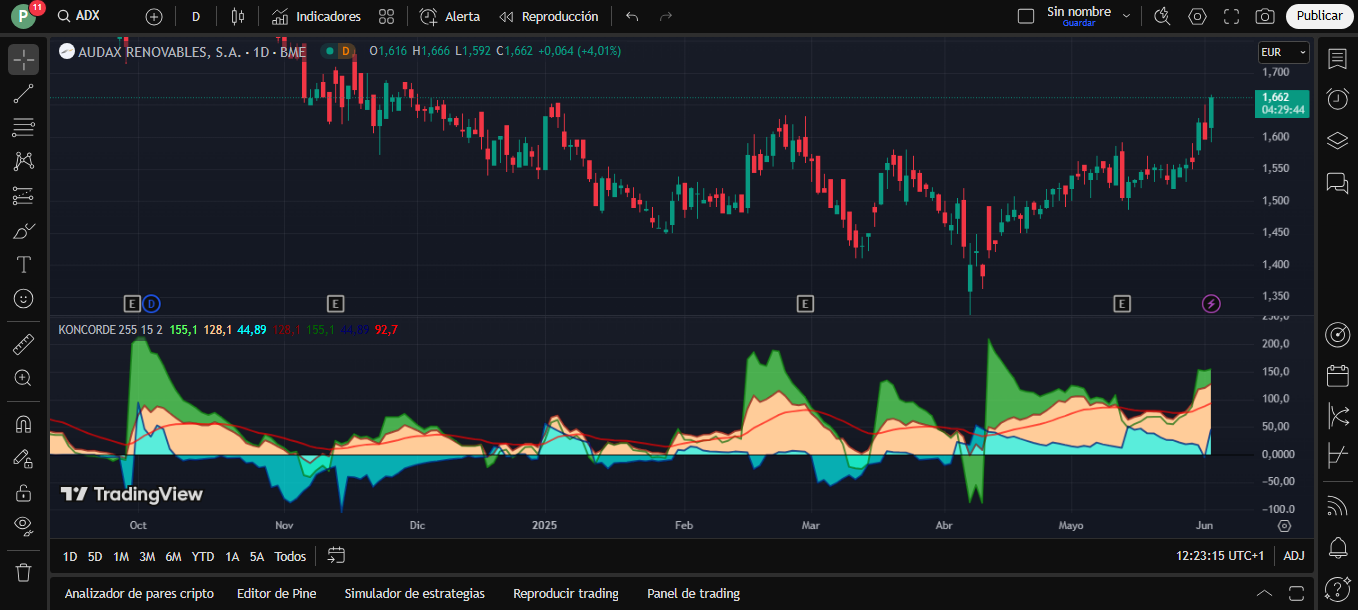Select the text annotation tool
Image resolution: width=1358 pixels, height=610 pixels.
coord(24,264)
